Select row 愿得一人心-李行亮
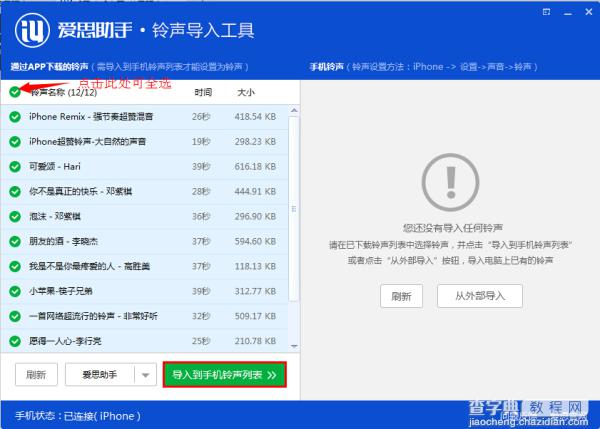The height and width of the screenshot is (429, 600). point(145,341)
